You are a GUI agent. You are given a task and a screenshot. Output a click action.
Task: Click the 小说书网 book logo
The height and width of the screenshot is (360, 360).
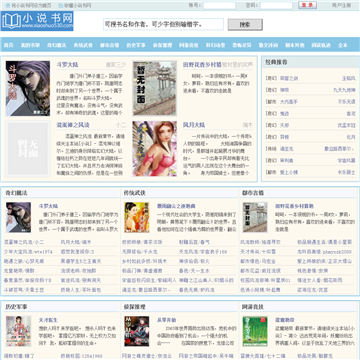pyautogui.click(x=37, y=21)
